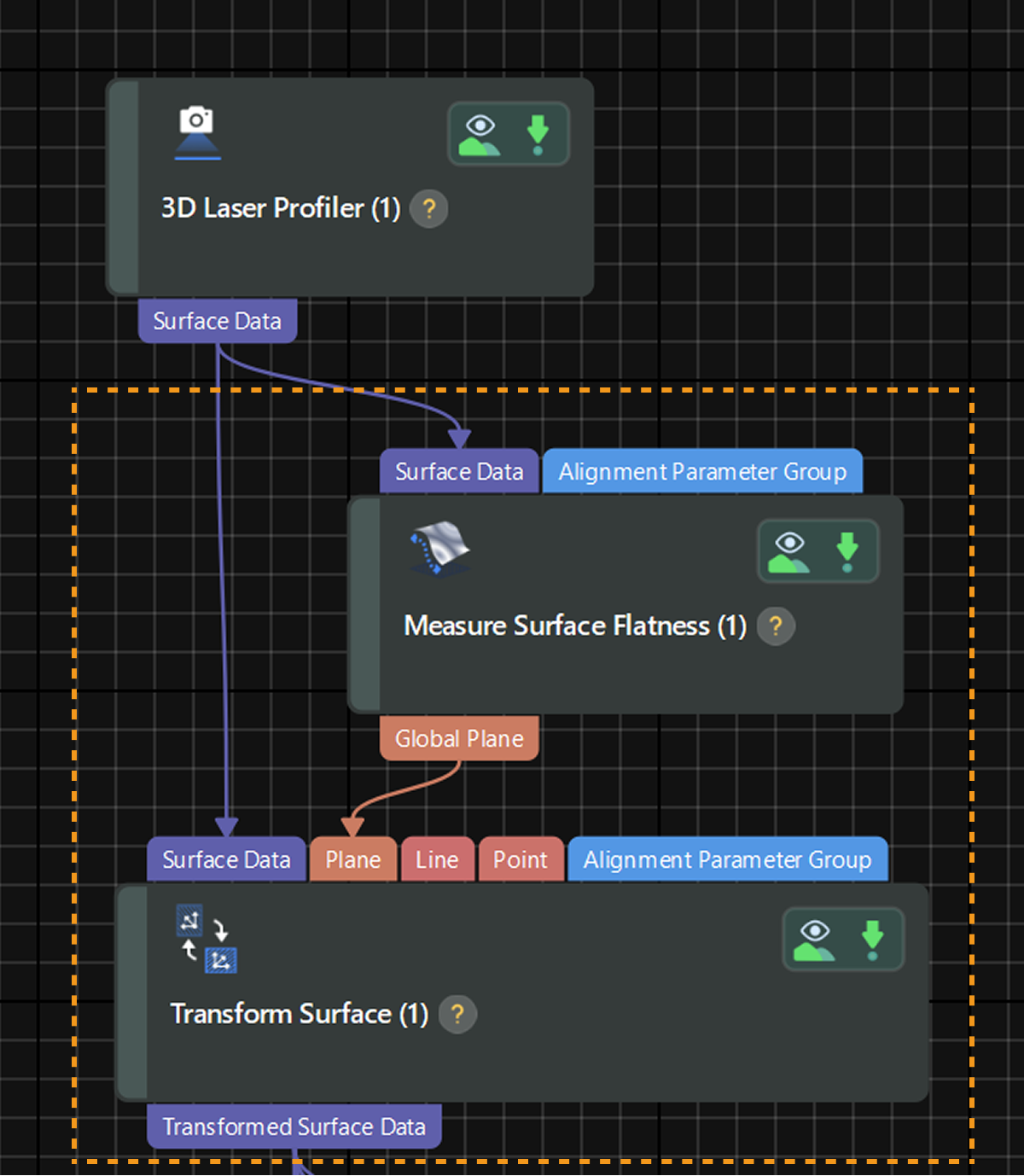Select the surface icon on Measure Surface Flatness
This screenshot has height=1176, width=1024.
click(x=439, y=550)
